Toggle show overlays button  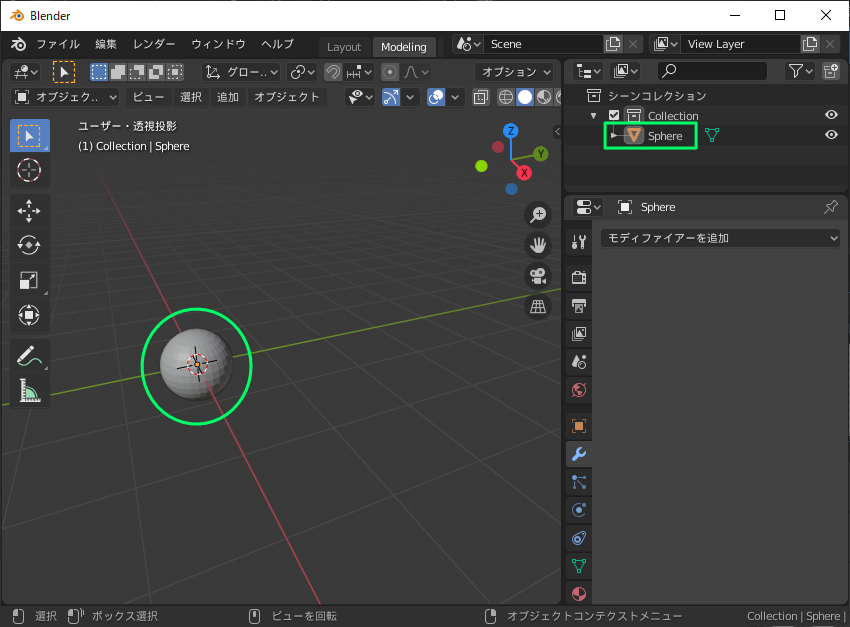click(x=436, y=97)
